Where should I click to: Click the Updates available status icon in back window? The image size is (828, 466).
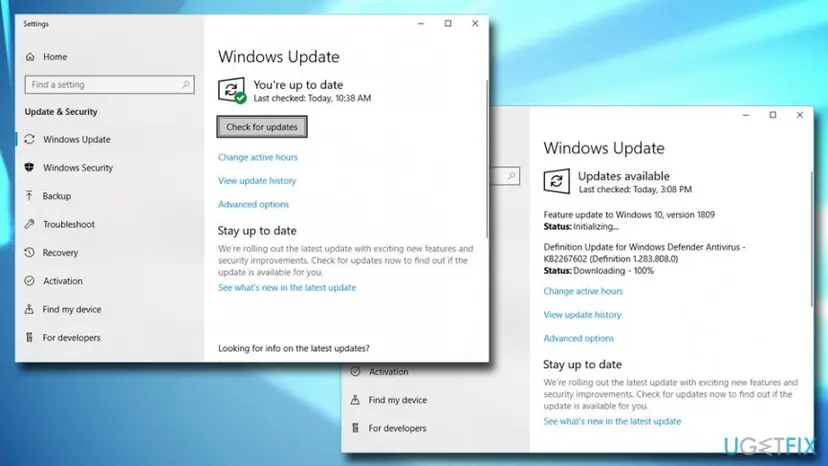point(557,181)
